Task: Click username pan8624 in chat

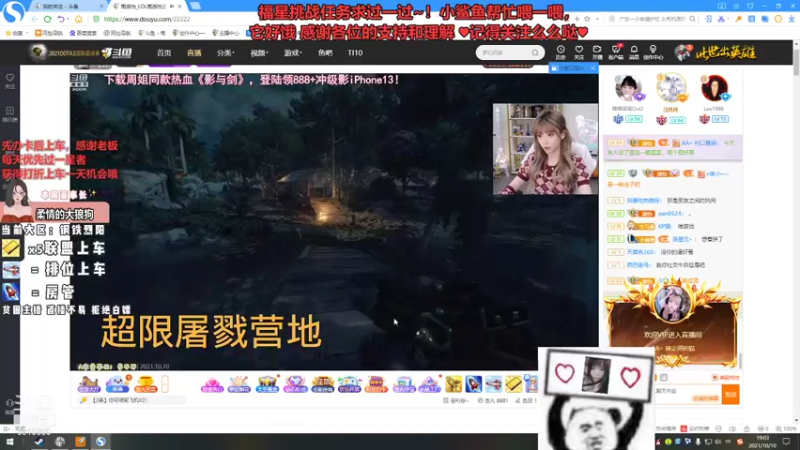Action: click(x=670, y=213)
